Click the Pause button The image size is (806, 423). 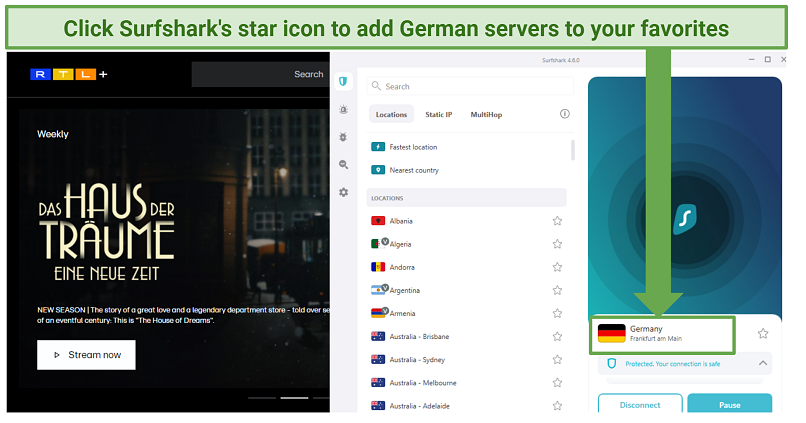pos(729,403)
